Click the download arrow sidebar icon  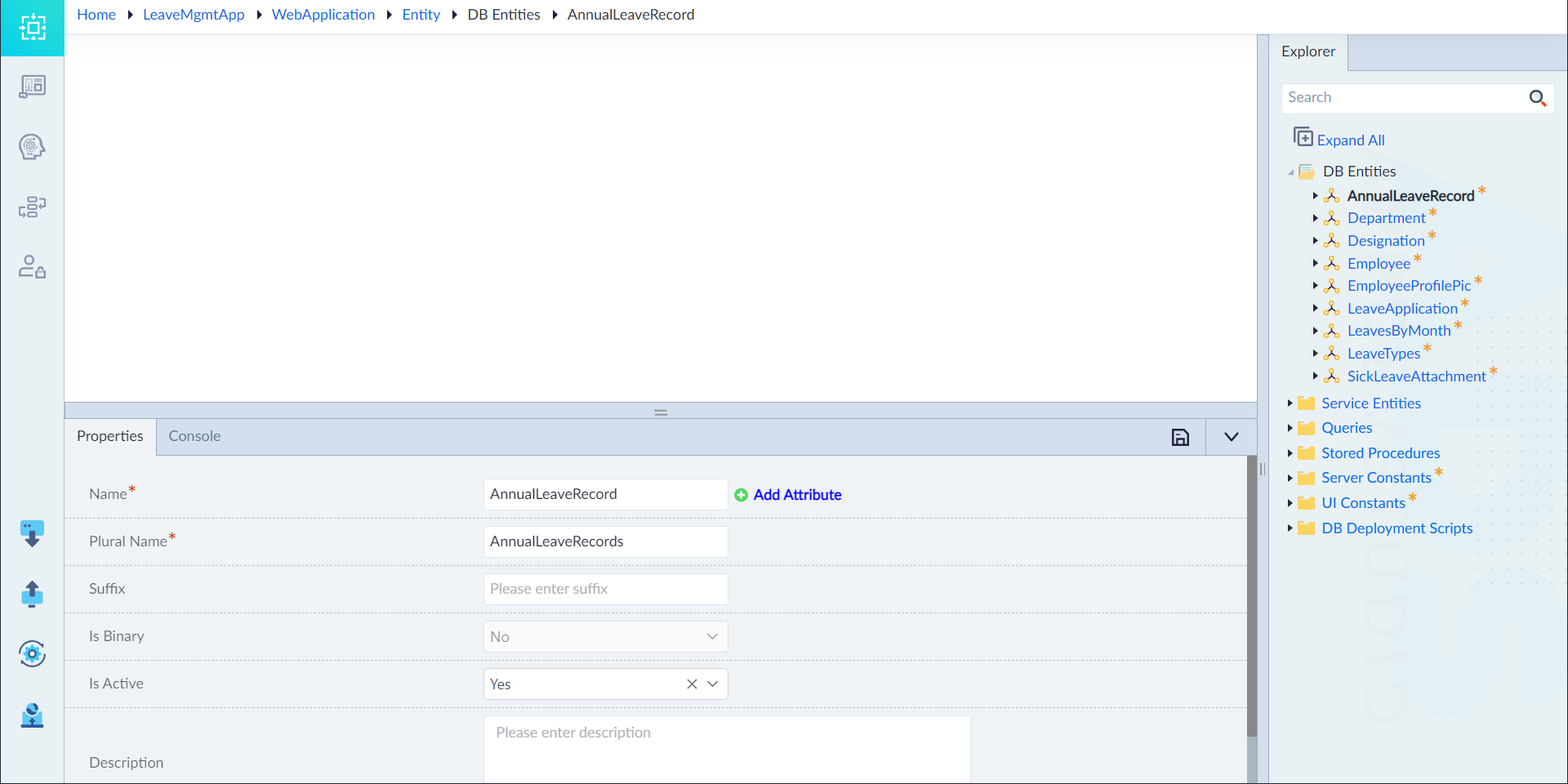click(32, 534)
